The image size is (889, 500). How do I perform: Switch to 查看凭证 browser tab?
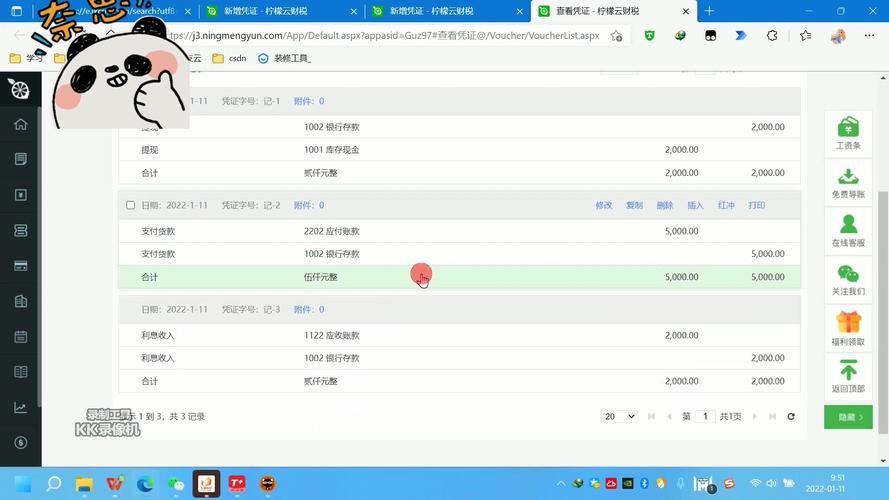[x=614, y=11]
